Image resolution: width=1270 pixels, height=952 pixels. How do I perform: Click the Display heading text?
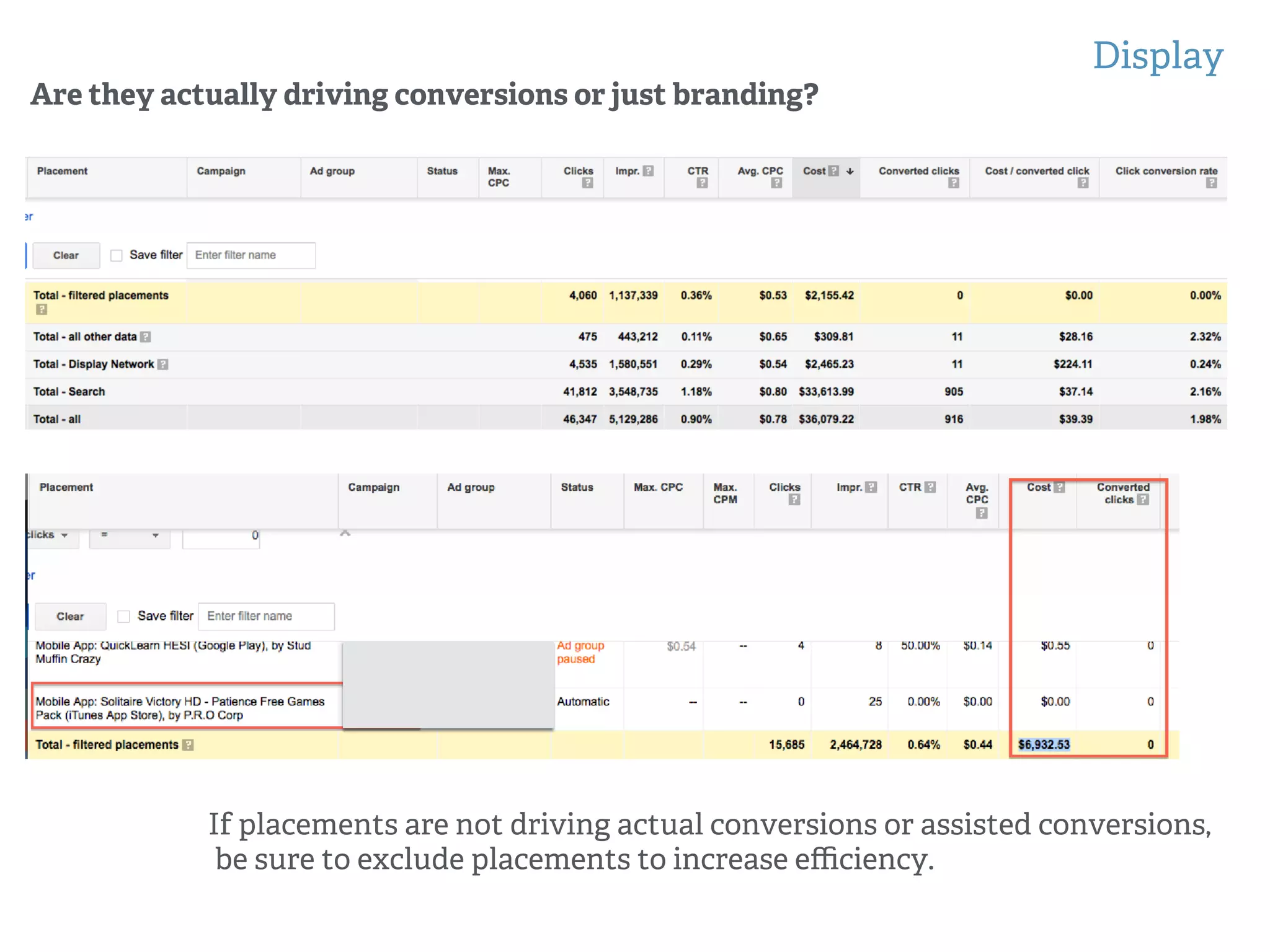pyautogui.click(x=1158, y=56)
